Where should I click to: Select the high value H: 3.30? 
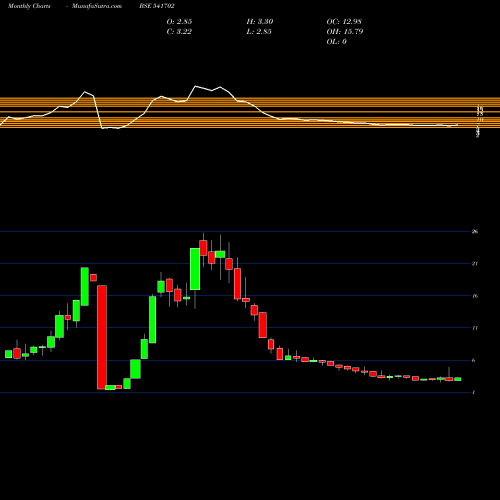tap(260, 22)
